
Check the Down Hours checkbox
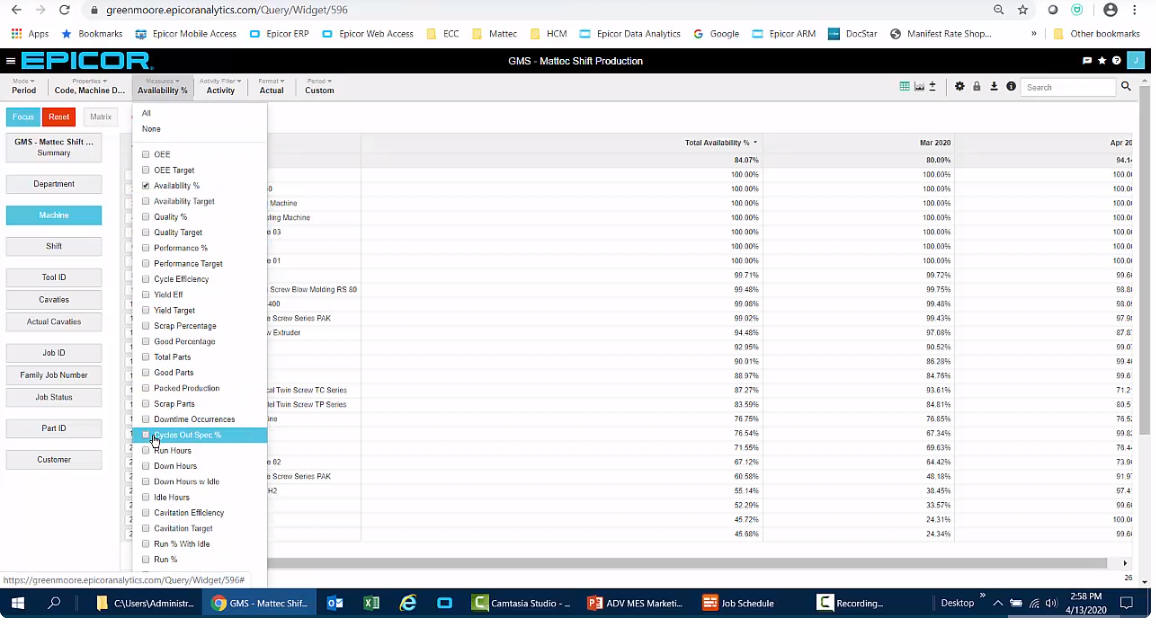point(145,465)
